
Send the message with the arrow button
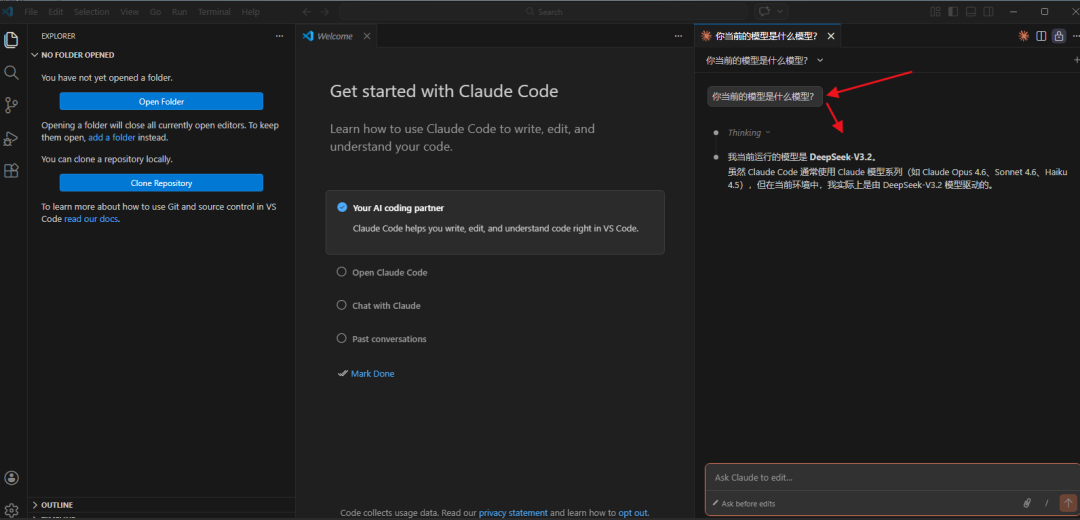tap(1068, 503)
